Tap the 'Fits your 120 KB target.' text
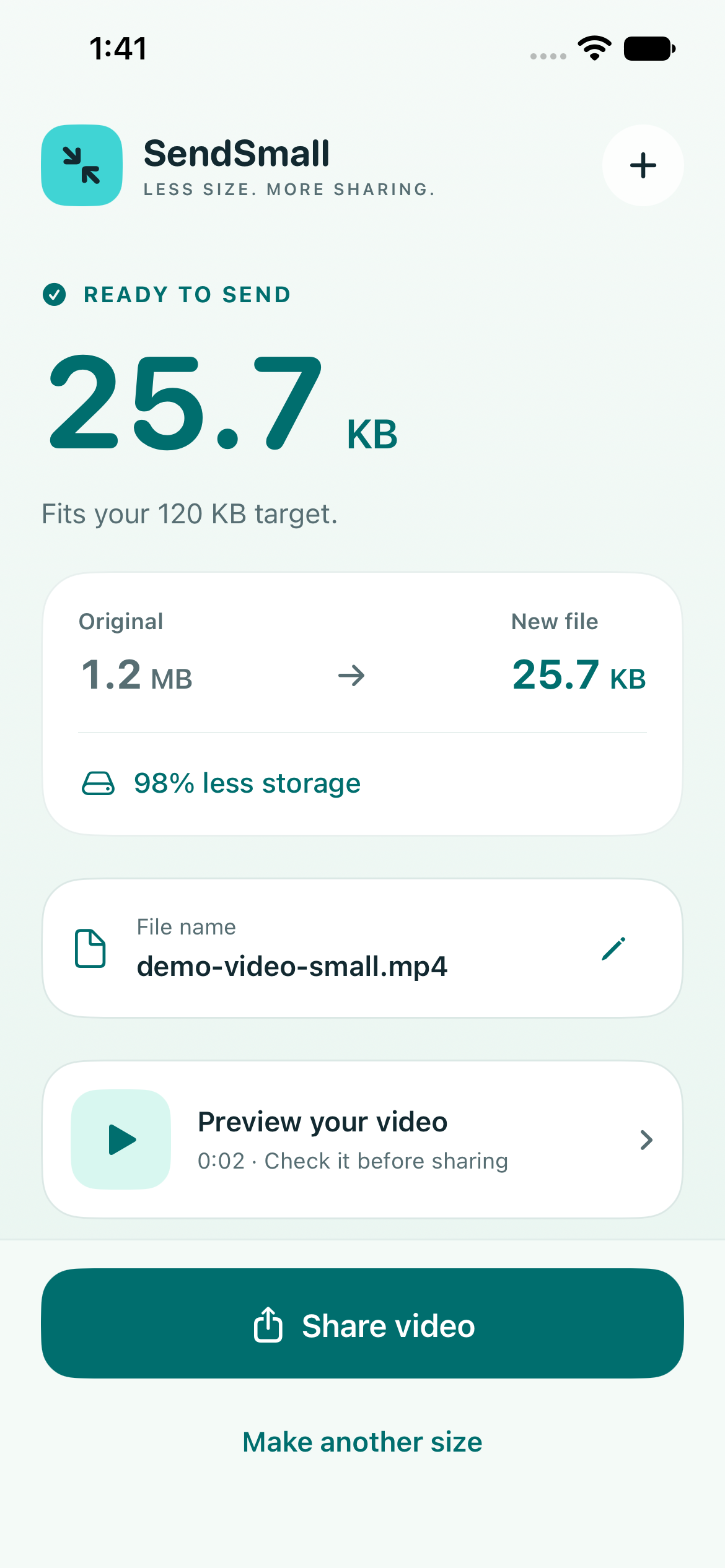Viewport: 725px width, 1568px height. pyautogui.click(x=190, y=514)
